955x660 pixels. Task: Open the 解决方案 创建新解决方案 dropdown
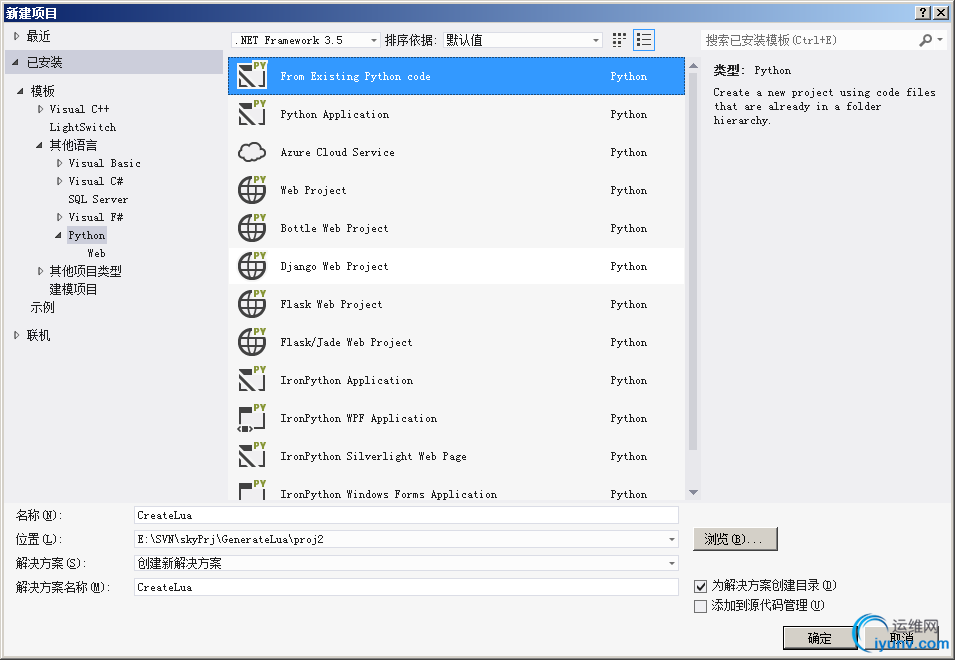[406, 563]
